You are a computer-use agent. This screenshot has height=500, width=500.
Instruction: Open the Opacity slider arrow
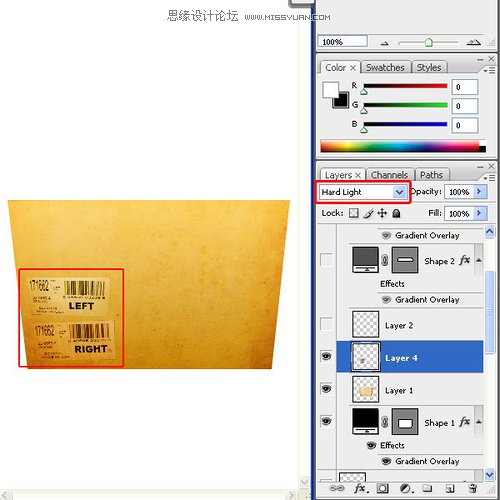coord(480,191)
